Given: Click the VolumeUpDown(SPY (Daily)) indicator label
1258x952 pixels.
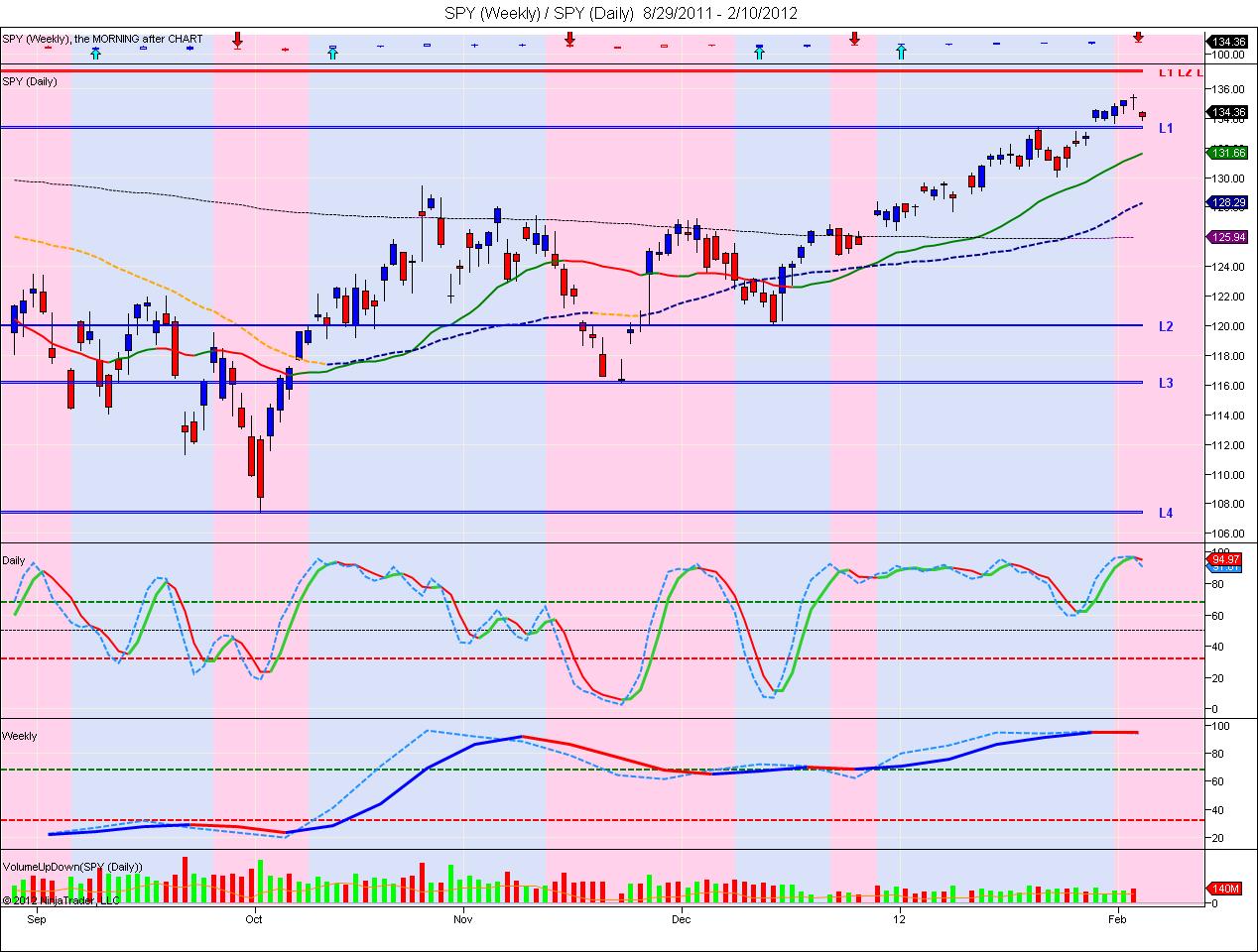Looking at the screenshot, I should (72, 867).
